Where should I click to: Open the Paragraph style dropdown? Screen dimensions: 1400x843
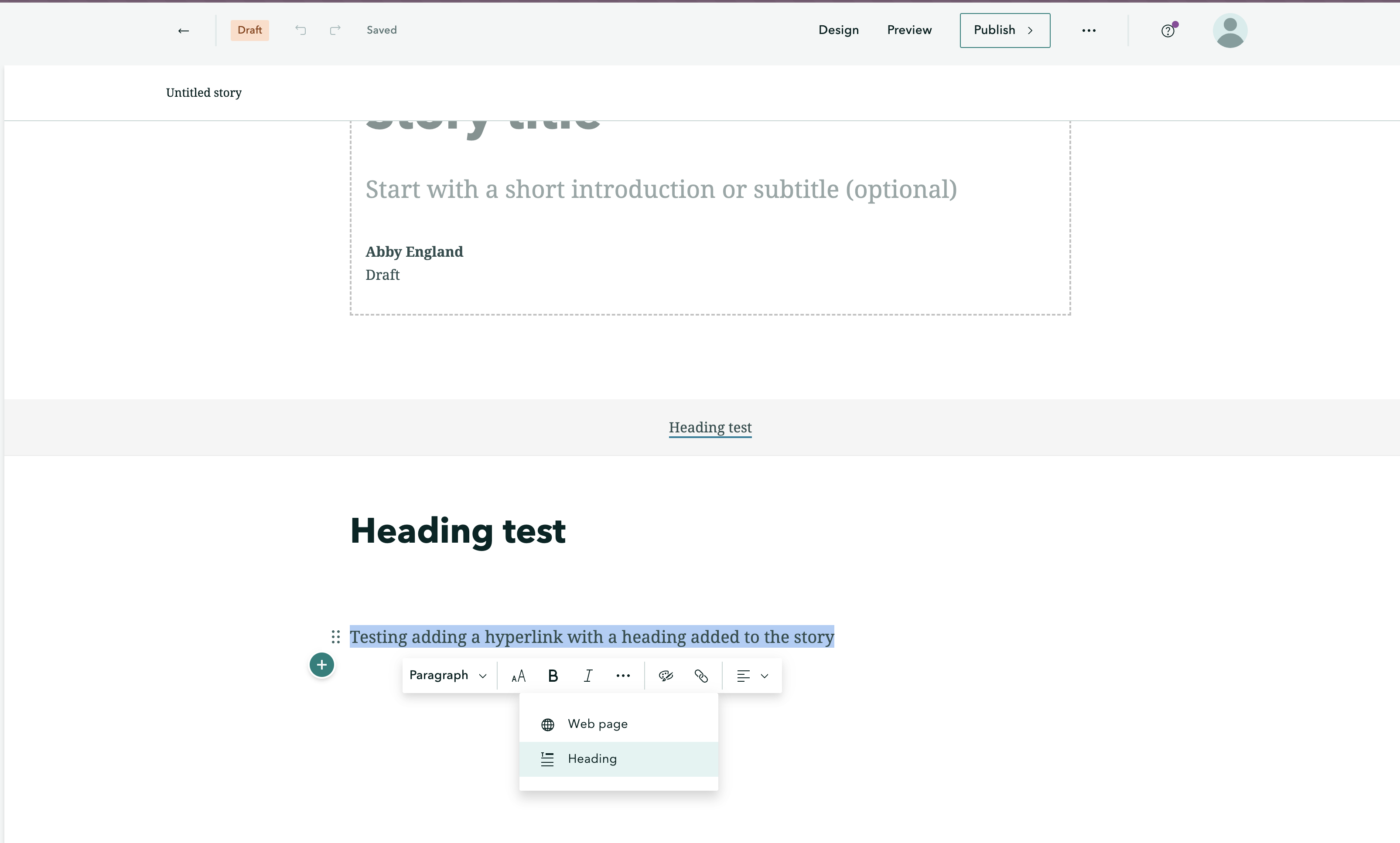coord(448,676)
